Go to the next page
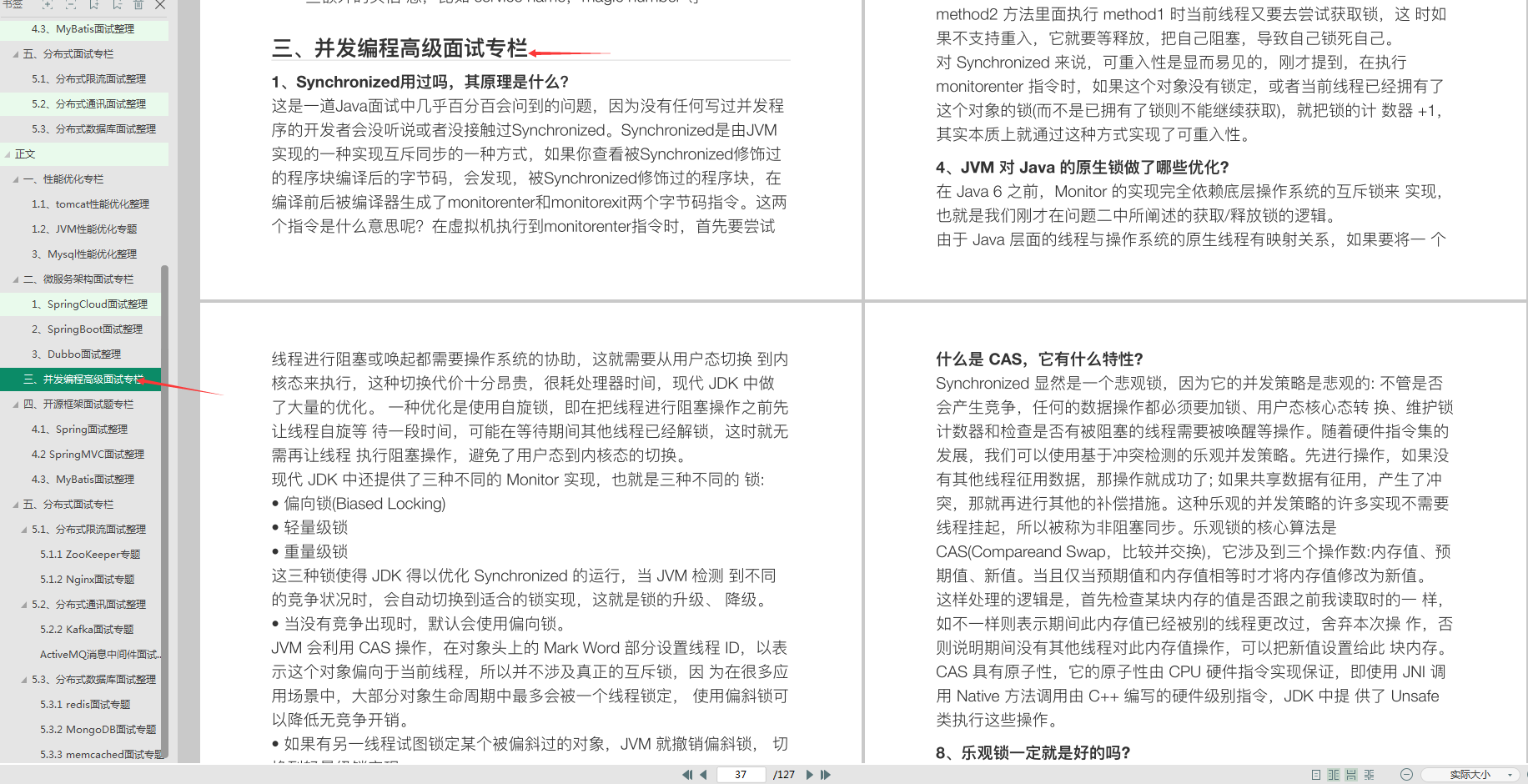 (809, 775)
